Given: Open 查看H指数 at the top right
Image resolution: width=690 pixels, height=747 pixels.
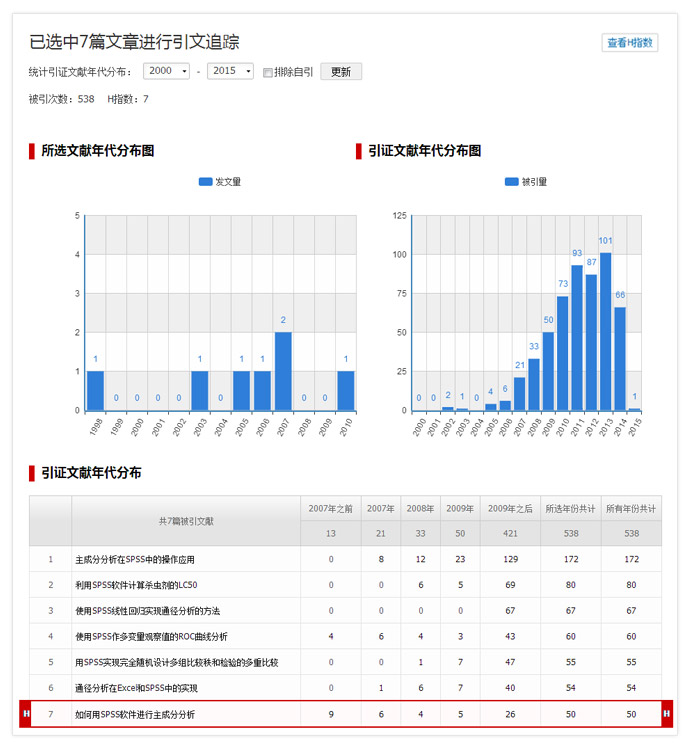Looking at the screenshot, I should 630,42.
